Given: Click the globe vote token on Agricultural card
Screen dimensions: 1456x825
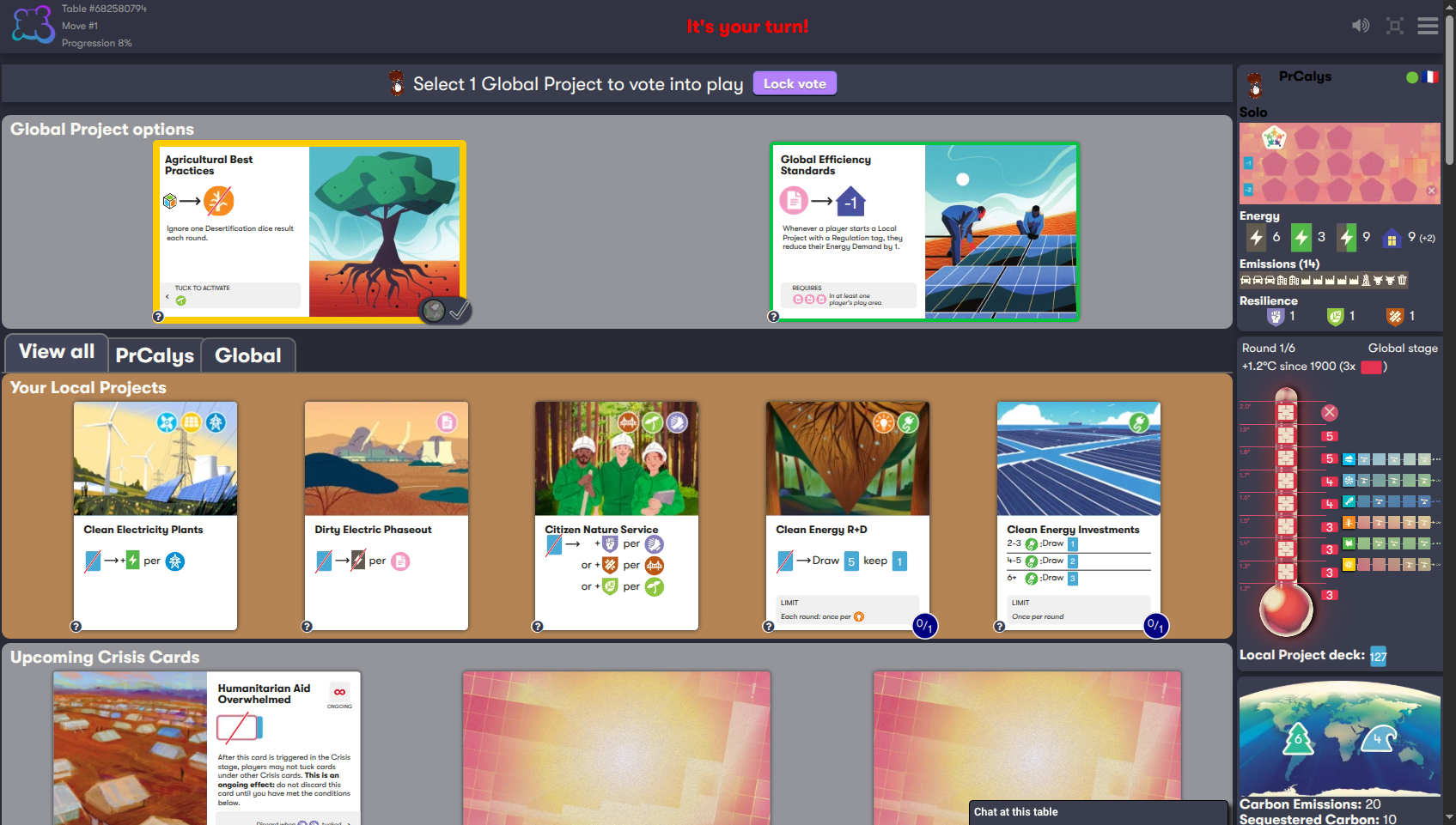Looking at the screenshot, I should 434,311.
